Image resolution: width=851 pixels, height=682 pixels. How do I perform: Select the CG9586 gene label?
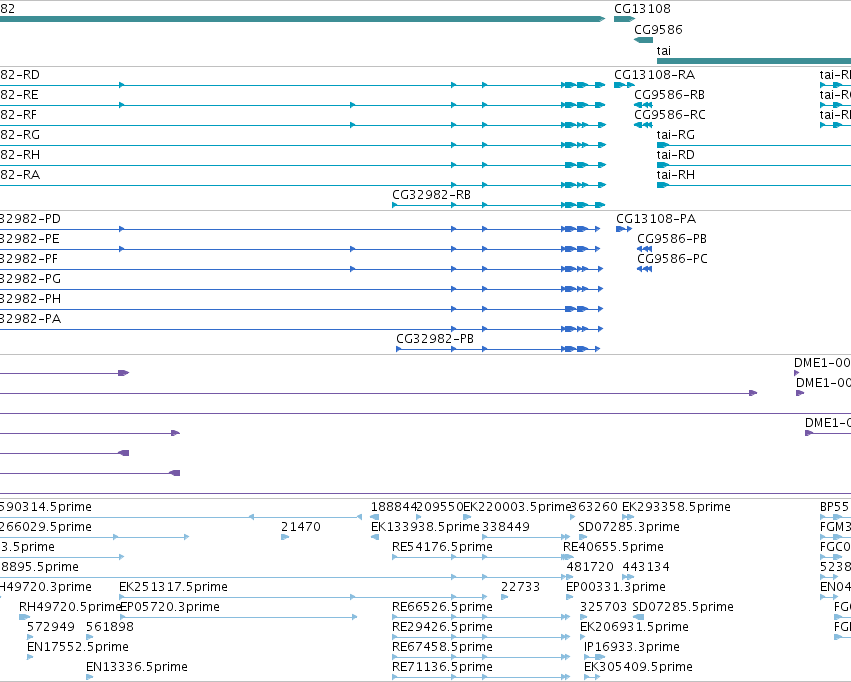(658, 30)
